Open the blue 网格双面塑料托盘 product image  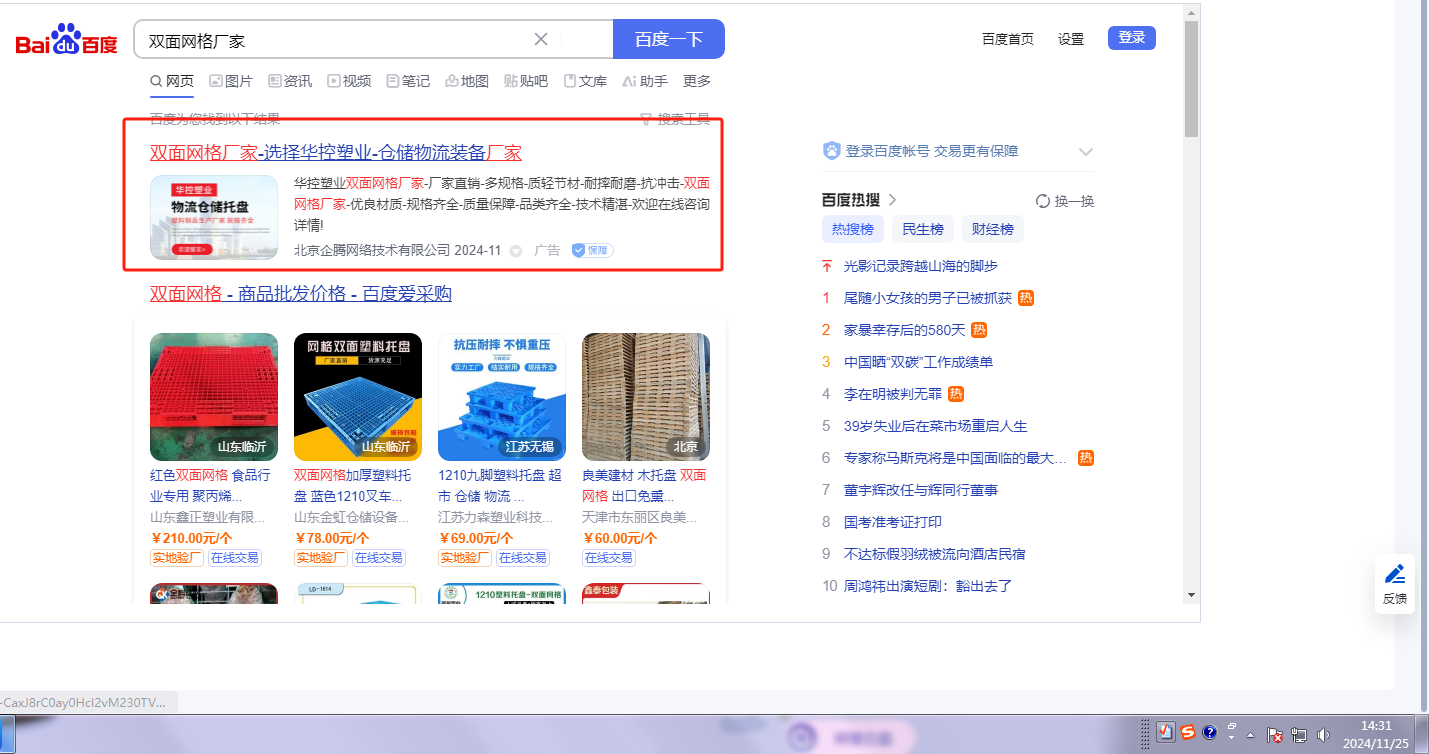coord(358,397)
